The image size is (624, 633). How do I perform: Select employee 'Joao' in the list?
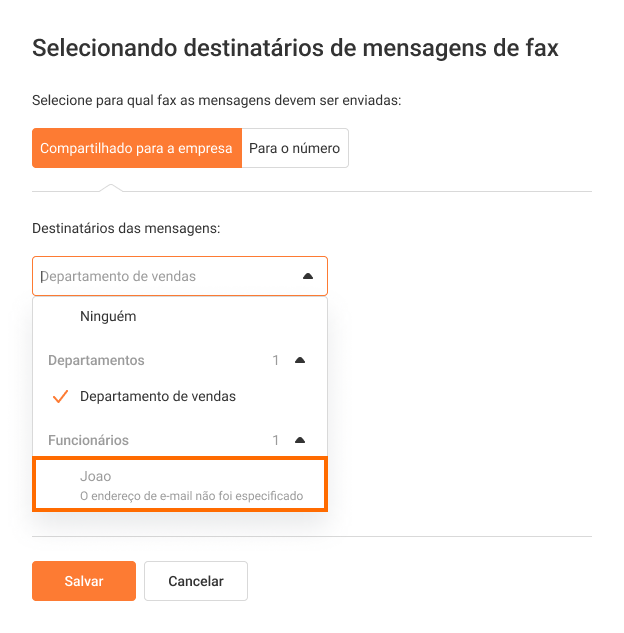tap(96, 476)
